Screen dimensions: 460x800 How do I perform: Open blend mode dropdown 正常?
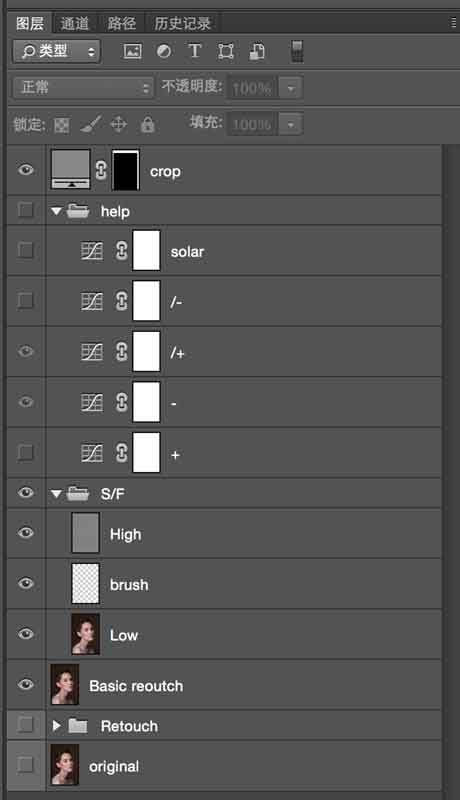[x=83, y=88]
